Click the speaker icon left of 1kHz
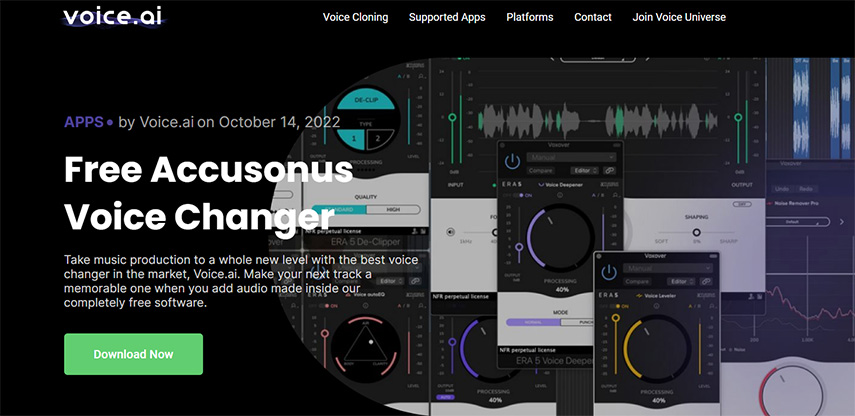855x416 pixels. pos(450,232)
